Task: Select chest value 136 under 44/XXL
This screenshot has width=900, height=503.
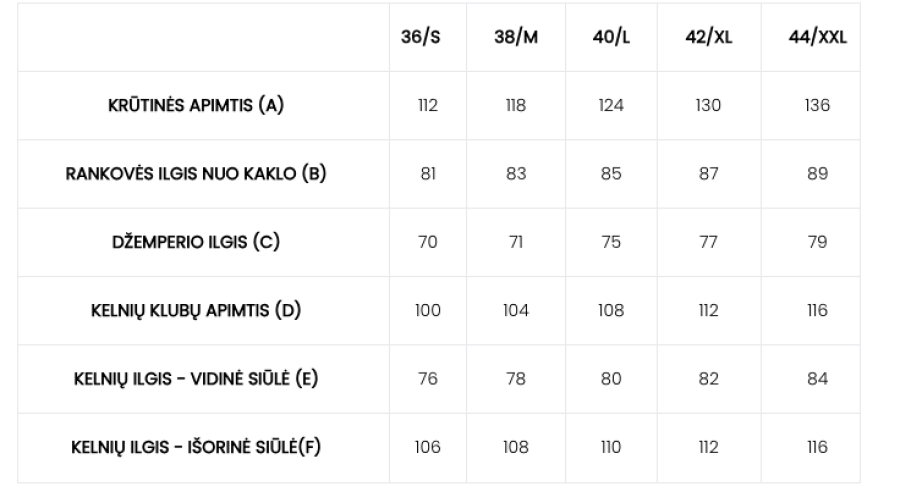Action: pos(817,105)
